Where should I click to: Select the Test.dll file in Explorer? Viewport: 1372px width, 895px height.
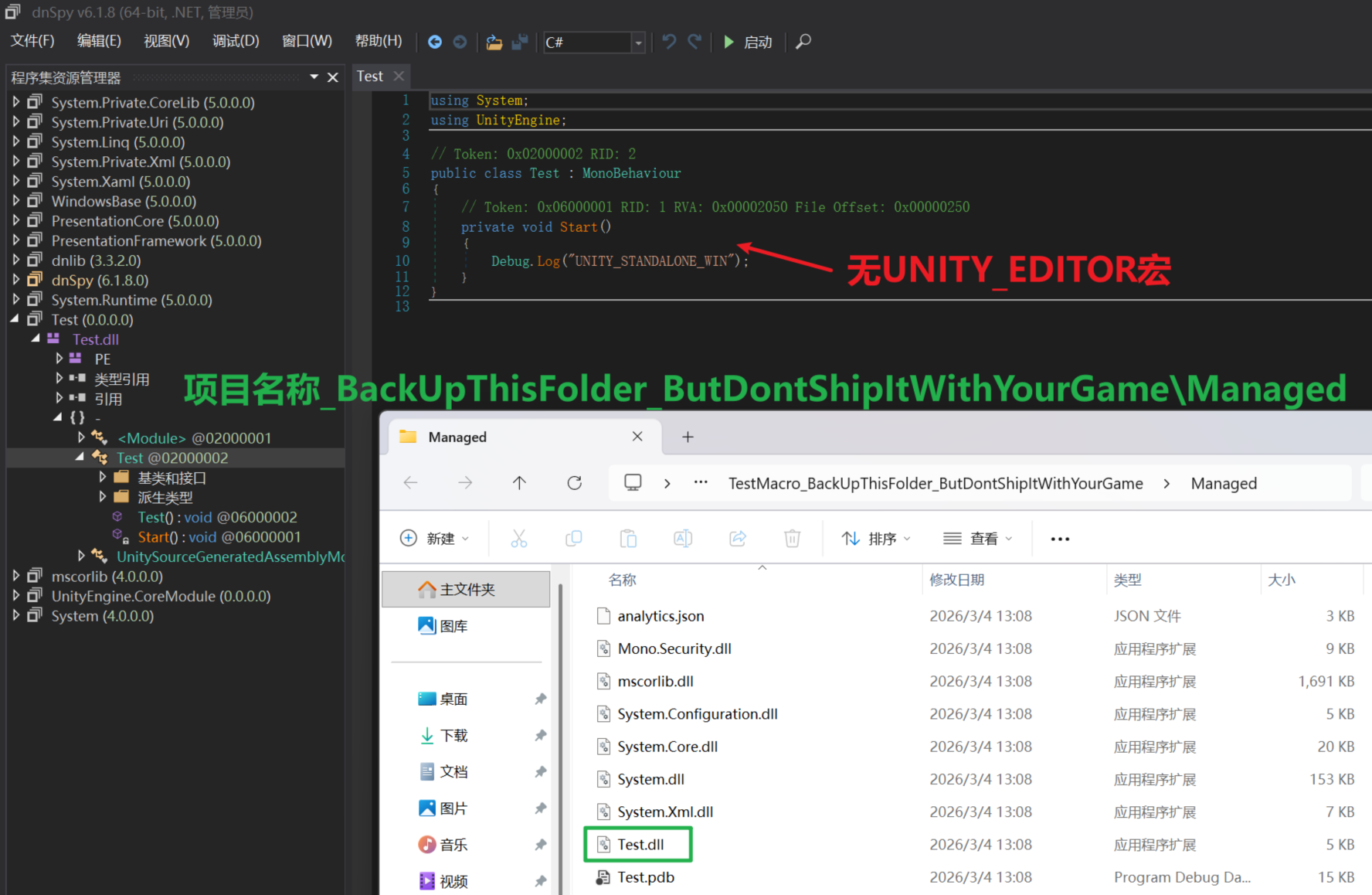tap(640, 844)
